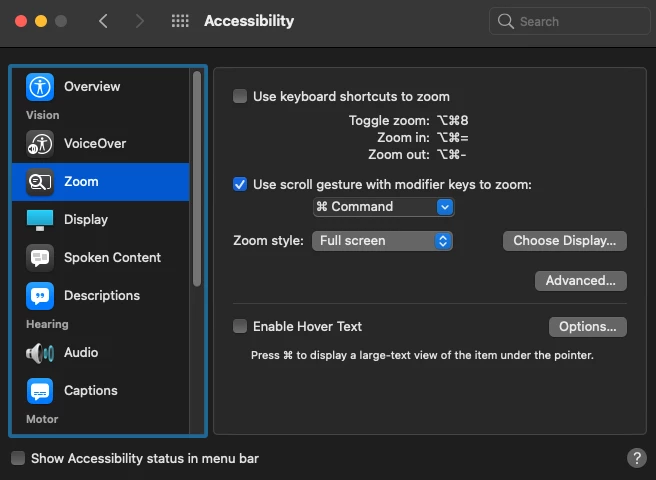The height and width of the screenshot is (480, 656).
Task: Click the Zoom out shortcut text
Action: point(417,155)
